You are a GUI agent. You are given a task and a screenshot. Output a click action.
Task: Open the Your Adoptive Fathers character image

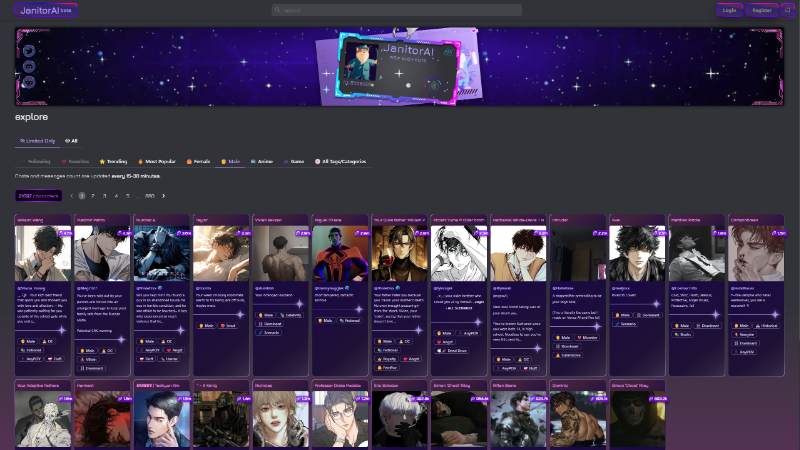pos(43,419)
